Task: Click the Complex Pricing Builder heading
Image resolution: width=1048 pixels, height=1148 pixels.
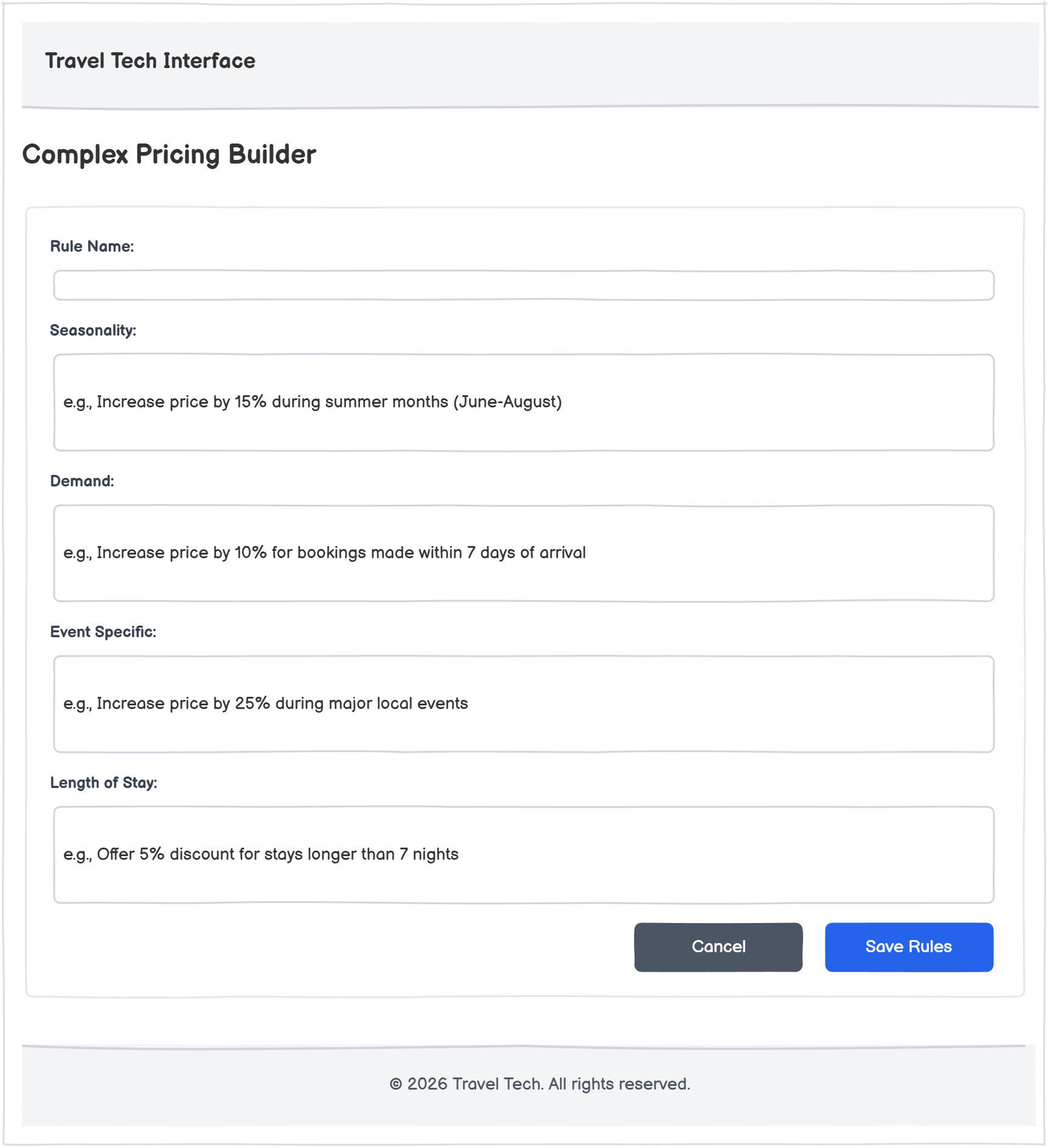Action: click(169, 154)
